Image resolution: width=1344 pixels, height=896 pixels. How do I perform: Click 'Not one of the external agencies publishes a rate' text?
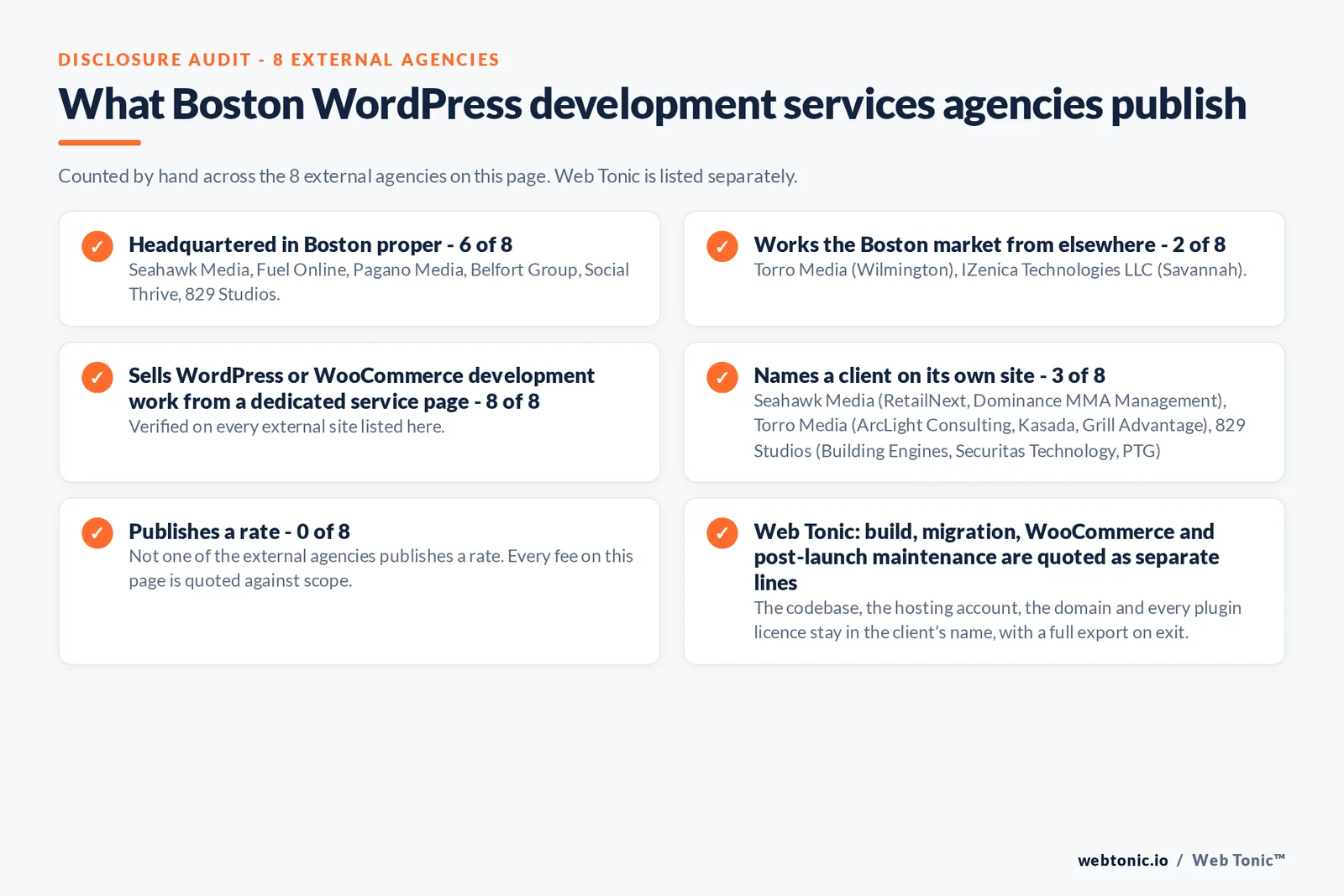381,569
